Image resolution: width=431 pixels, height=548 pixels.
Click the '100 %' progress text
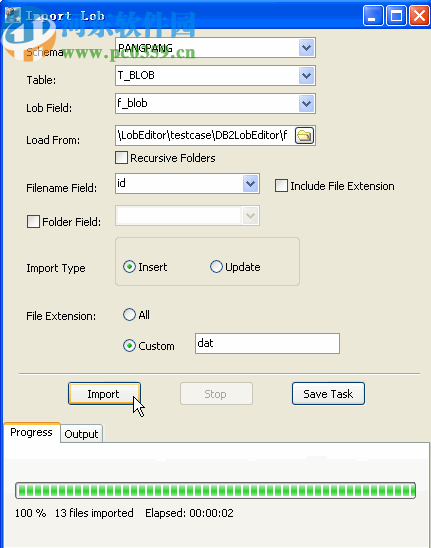coord(30,513)
